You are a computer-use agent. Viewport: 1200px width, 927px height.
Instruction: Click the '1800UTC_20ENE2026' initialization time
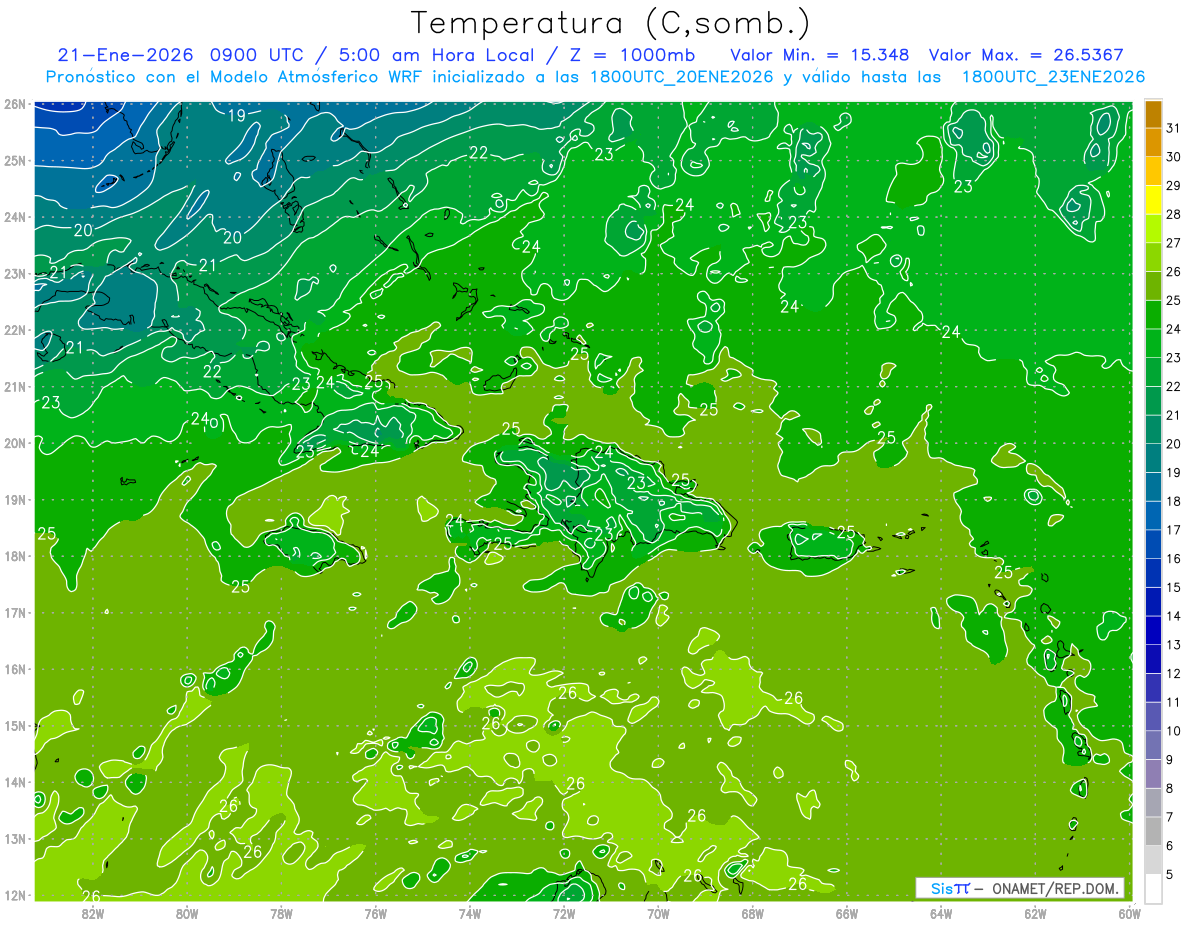tap(680, 77)
